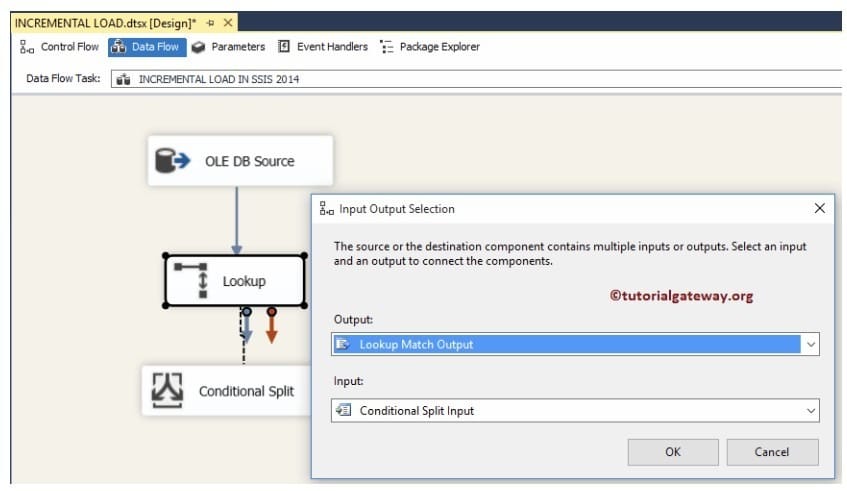Click the OLE DB Source database icon
The height and width of the screenshot is (491, 847).
pos(174,161)
